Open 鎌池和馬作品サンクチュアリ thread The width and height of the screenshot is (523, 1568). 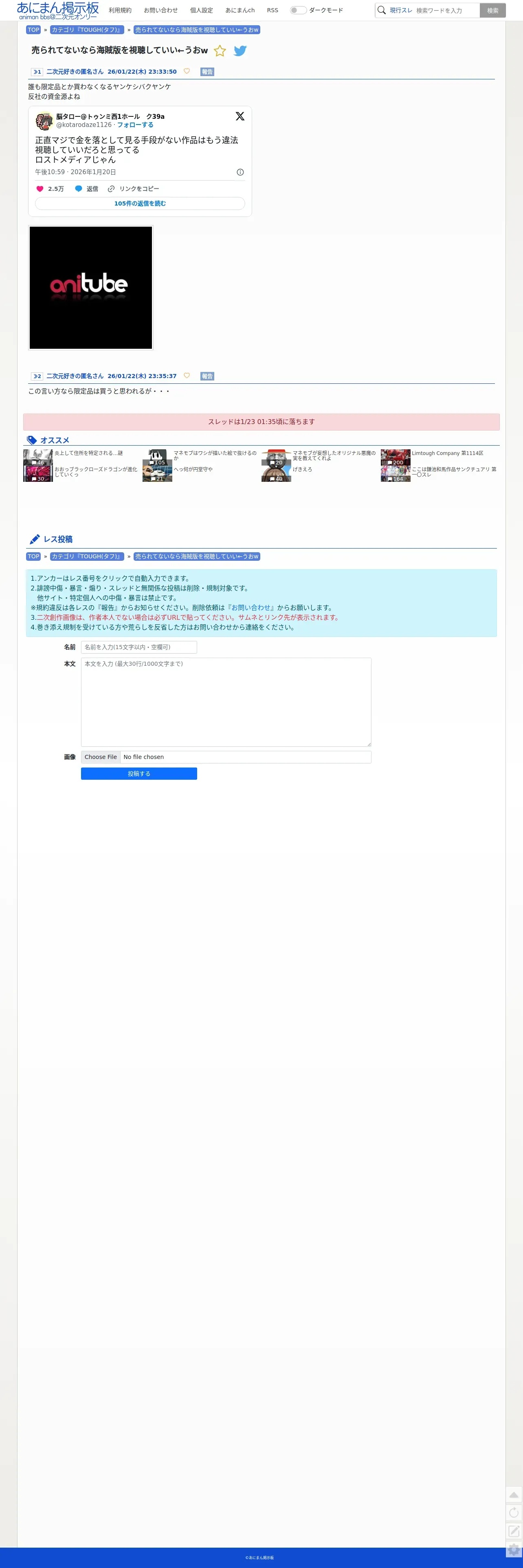coord(454,472)
